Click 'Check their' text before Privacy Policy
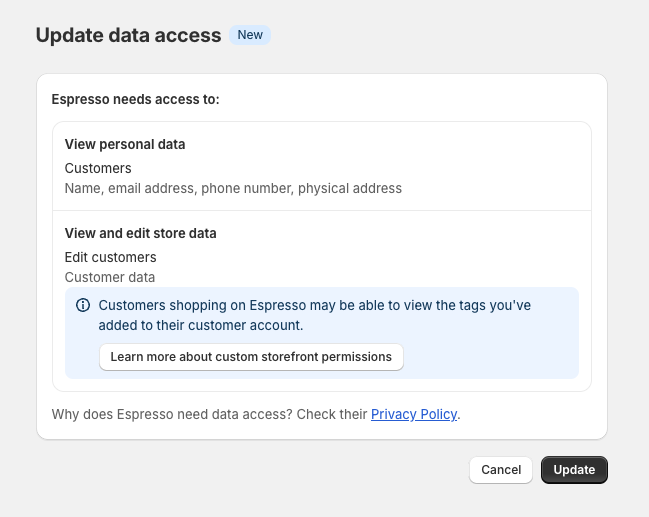649x517 pixels. 332,414
